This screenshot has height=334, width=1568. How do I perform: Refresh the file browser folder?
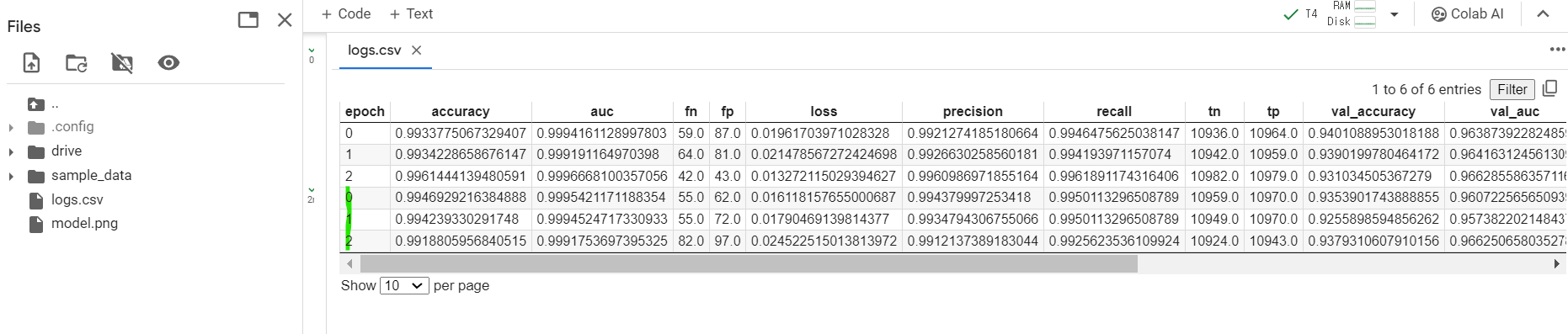77,63
